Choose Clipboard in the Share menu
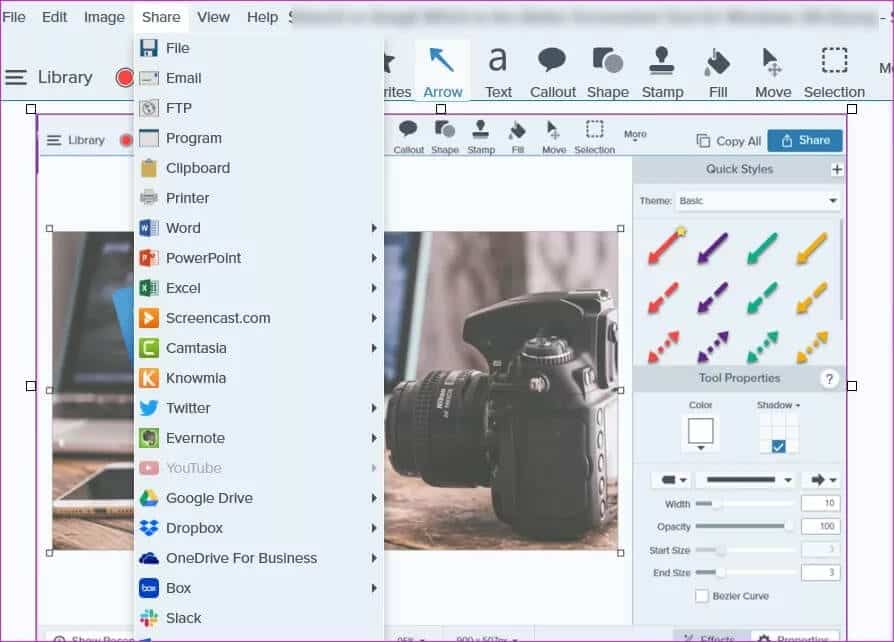The width and height of the screenshot is (894, 642). pyautogui.click(x=259, y=168)
